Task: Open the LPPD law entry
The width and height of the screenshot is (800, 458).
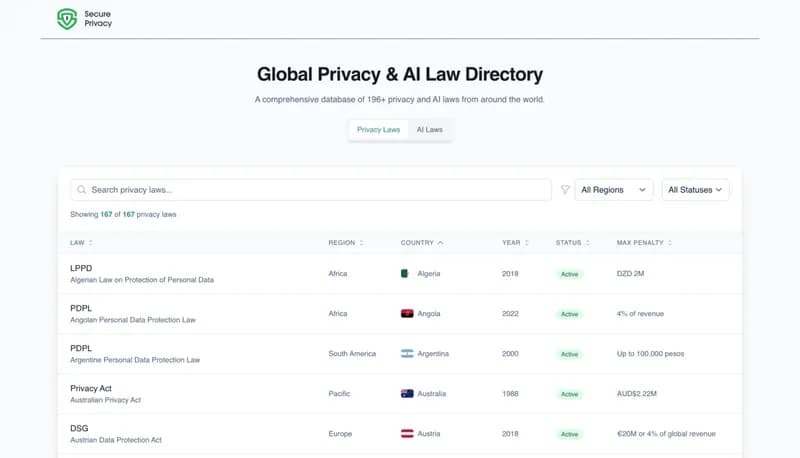Action: [x=81, y=268]
